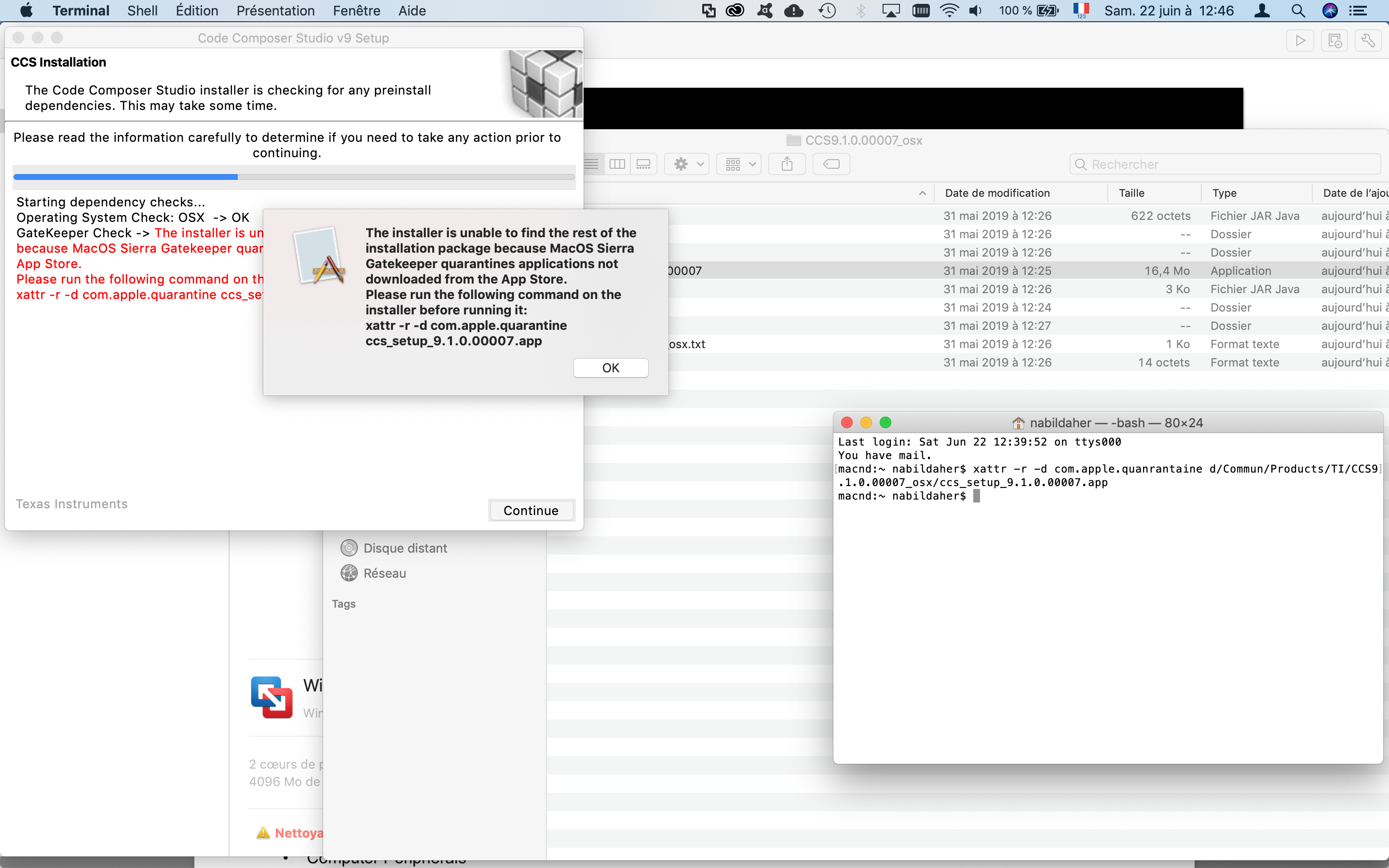1389x868 pixels.
Task: Open Finder group-by arrangement dropdown
Action: coord(739,164)
